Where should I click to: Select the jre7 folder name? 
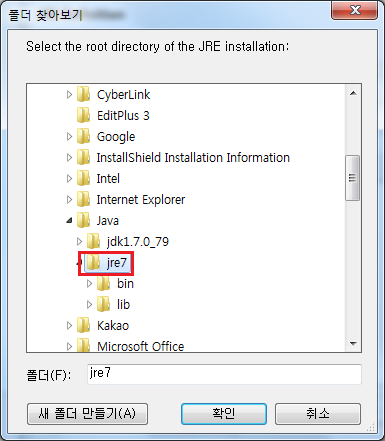pos(117,263)
